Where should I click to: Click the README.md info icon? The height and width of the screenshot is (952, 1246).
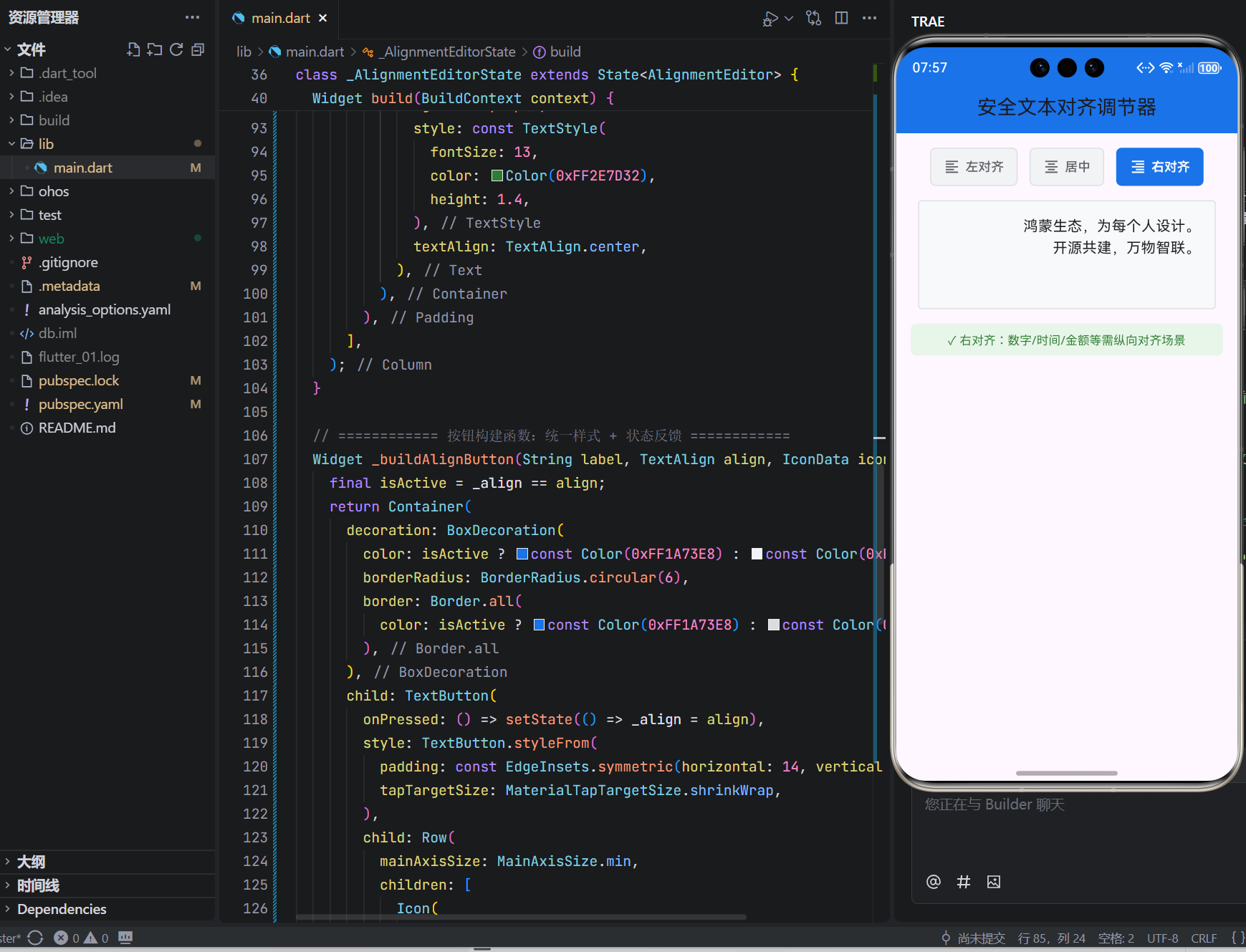click(x=27, y=428)
